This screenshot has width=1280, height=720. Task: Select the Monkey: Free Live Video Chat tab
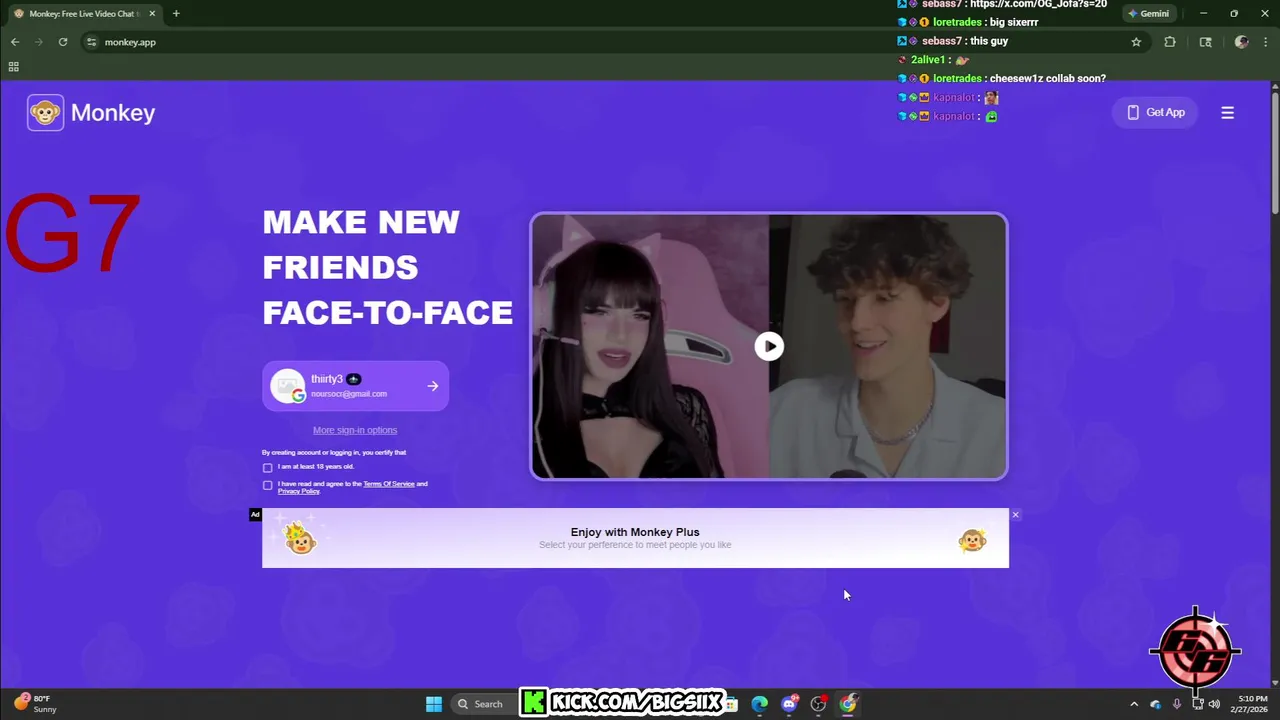[83, 14]
